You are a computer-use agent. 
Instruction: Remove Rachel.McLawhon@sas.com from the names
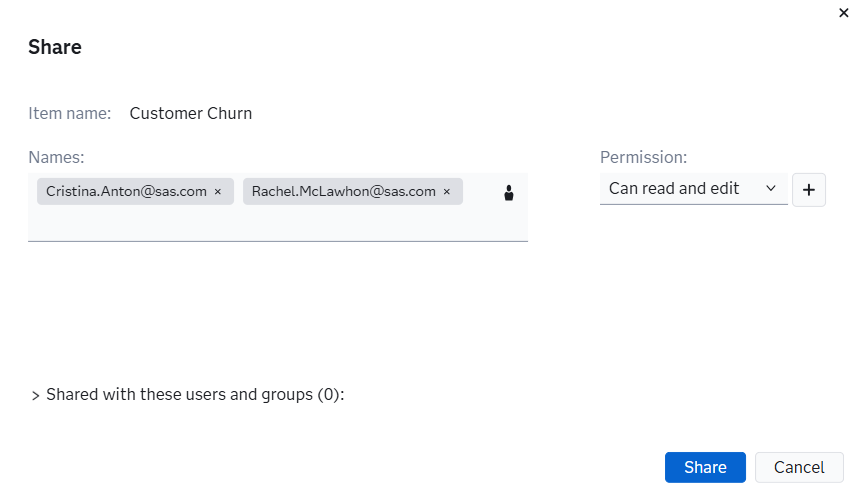(447, 192)
